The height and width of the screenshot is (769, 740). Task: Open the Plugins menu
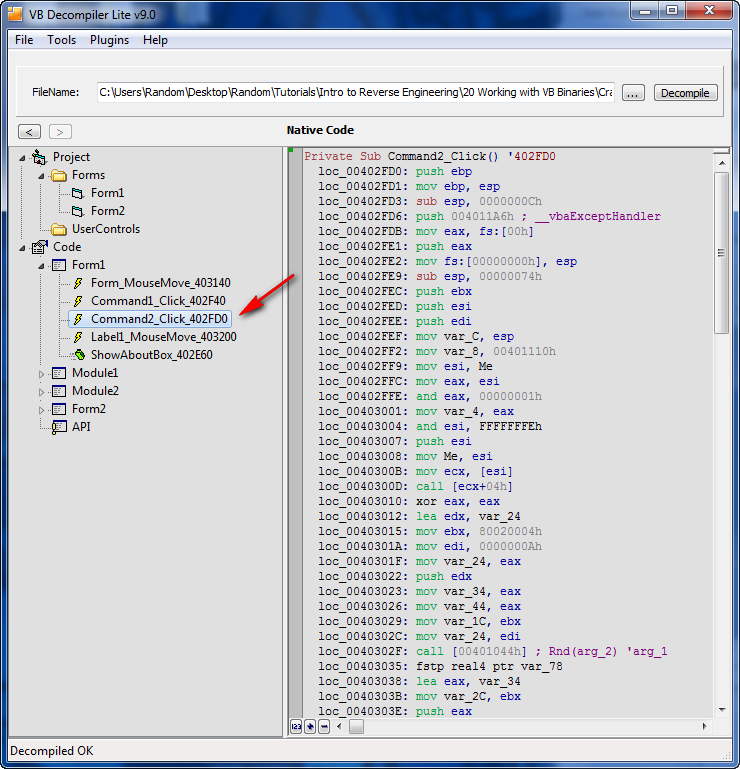pos(109,40)
